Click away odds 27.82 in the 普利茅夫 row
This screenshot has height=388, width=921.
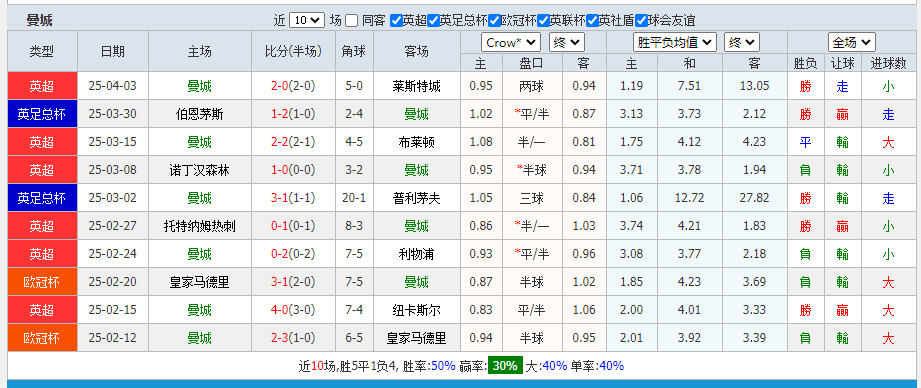754,198
